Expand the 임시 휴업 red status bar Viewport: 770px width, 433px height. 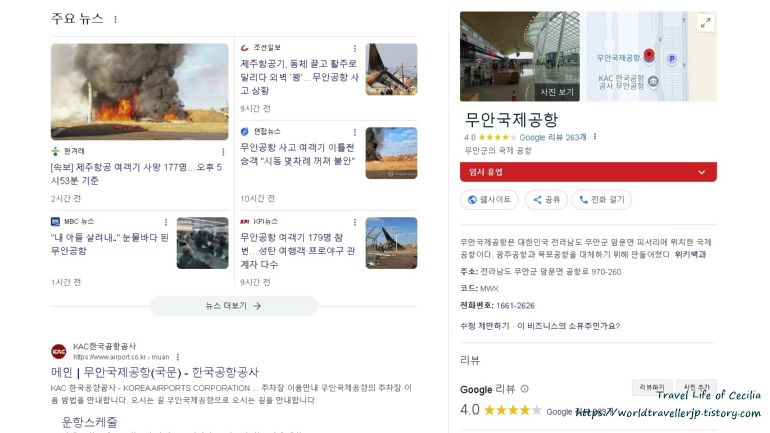point(588,172)
